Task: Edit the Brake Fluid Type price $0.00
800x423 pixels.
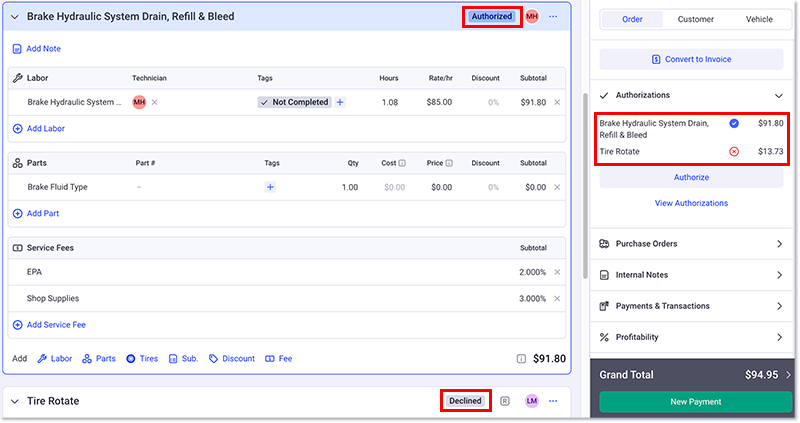Action: (x=441, y=187)
